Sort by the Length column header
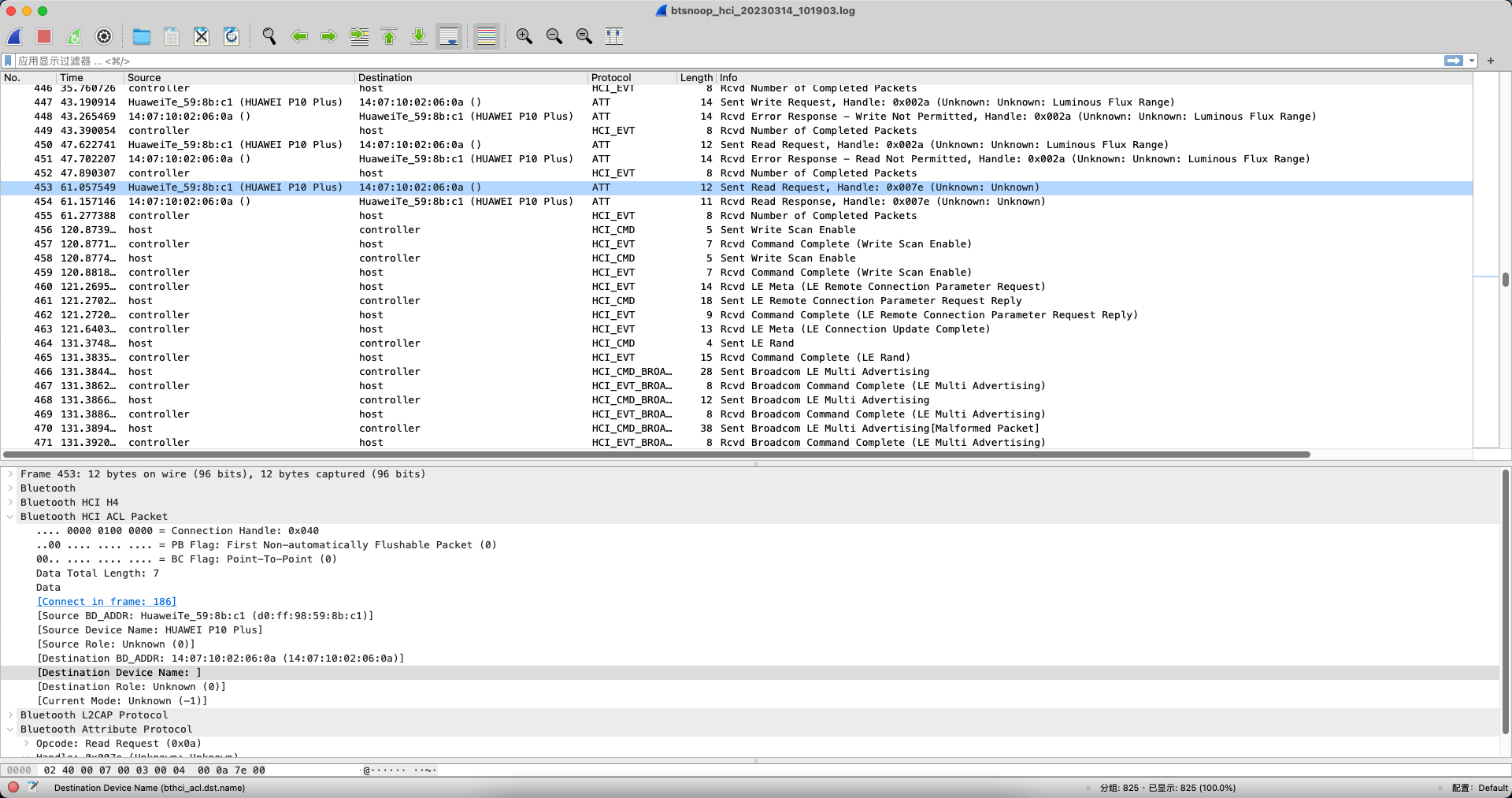The width and height of the screenshot is (1512, 798). 696,77
